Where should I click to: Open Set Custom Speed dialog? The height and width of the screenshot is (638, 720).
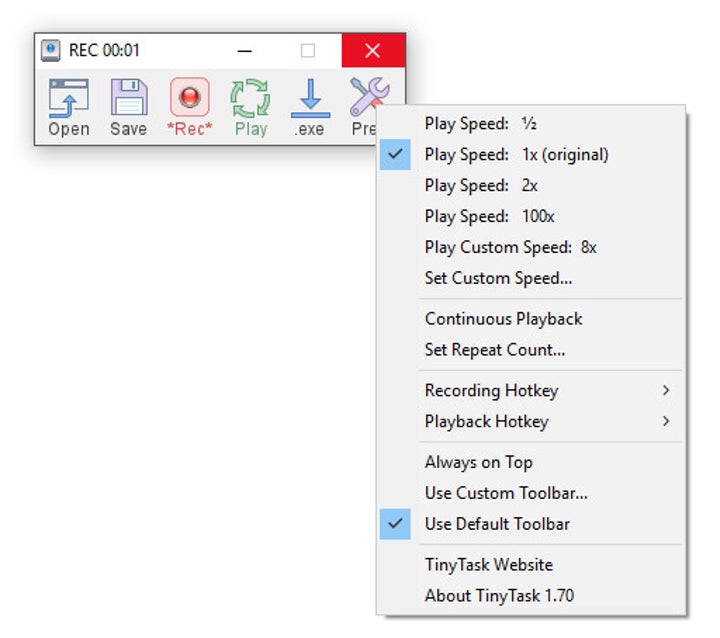click(498, 278)
